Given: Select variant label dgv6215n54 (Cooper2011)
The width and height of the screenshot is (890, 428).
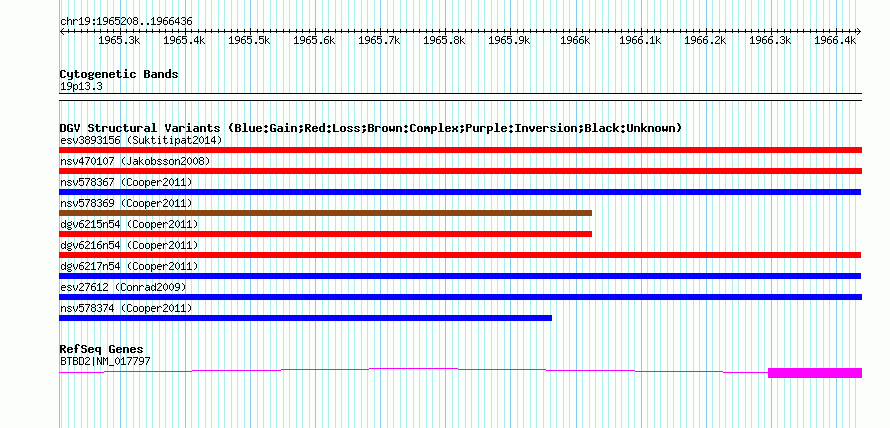Looking at the screenshot, I should 129,224.
